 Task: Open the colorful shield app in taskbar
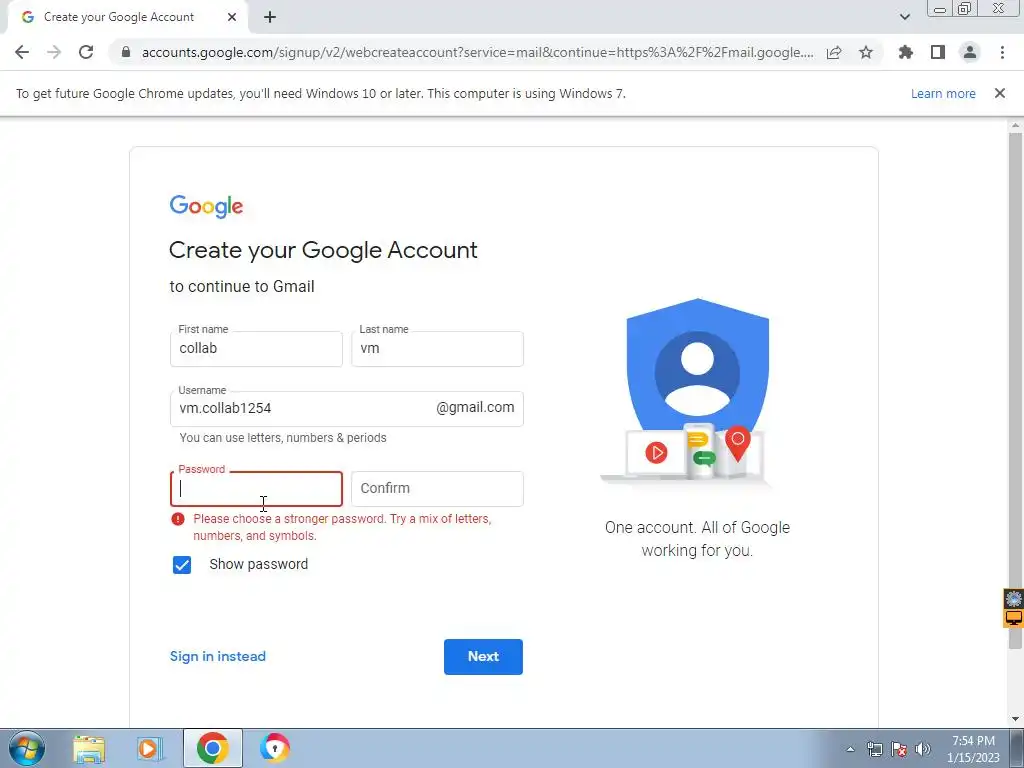click(x=274, y=748)
